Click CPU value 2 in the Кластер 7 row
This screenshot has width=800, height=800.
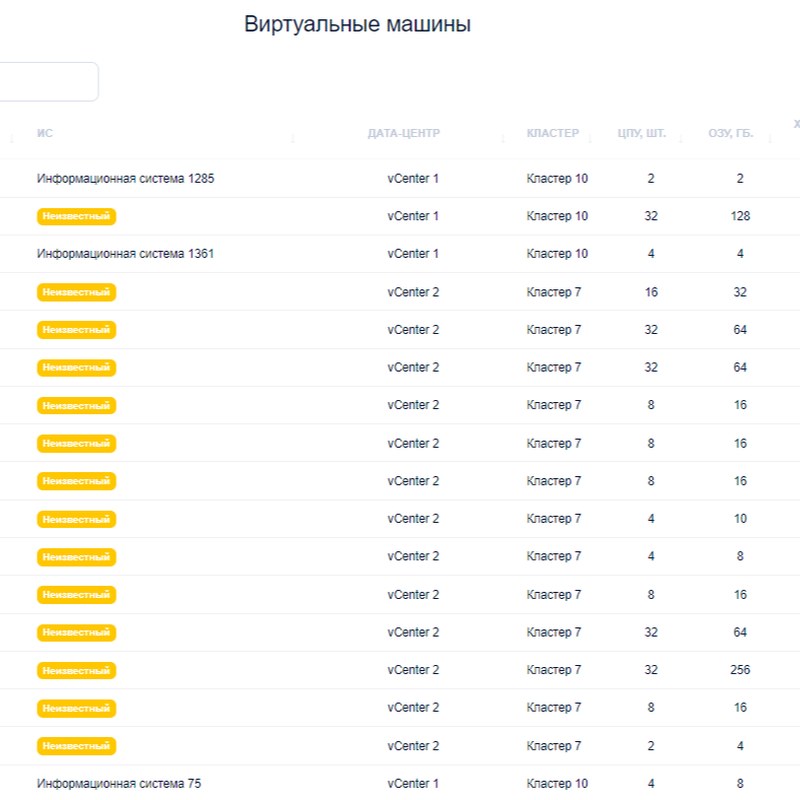[x=651, y=745]
